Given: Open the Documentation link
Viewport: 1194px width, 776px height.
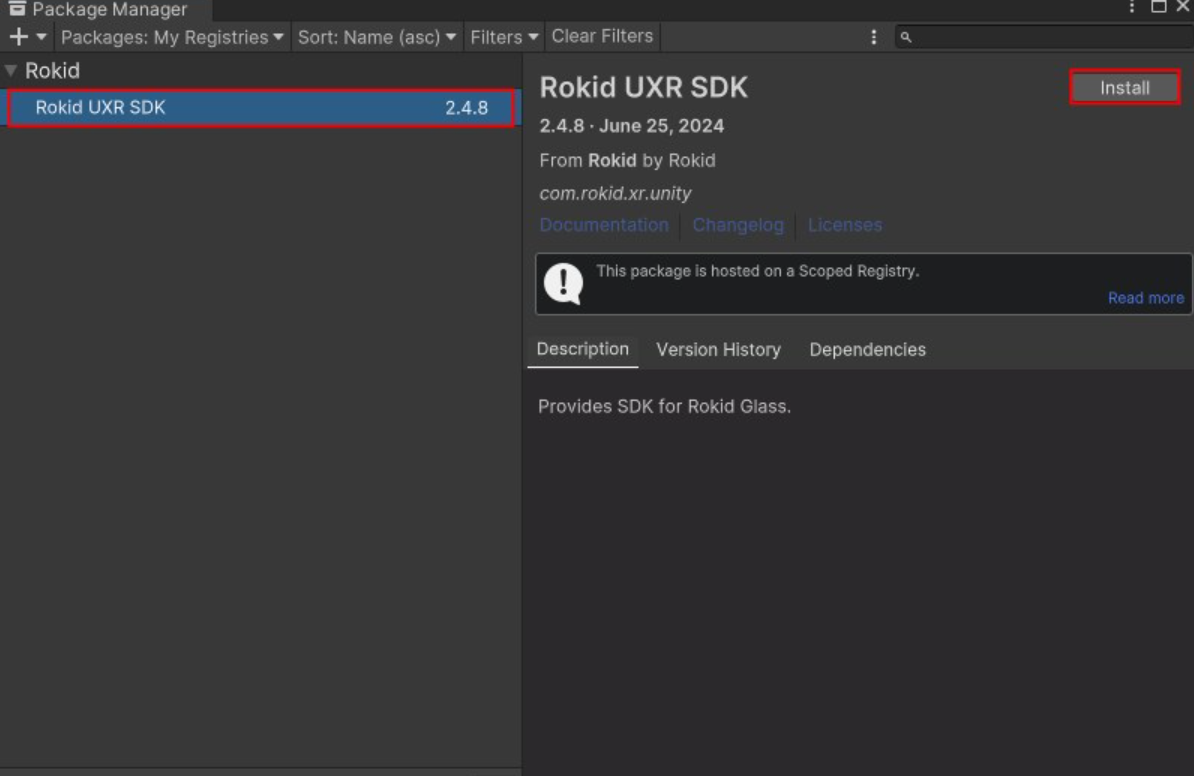Looking at the screenshot, I should tap(604, 225).
